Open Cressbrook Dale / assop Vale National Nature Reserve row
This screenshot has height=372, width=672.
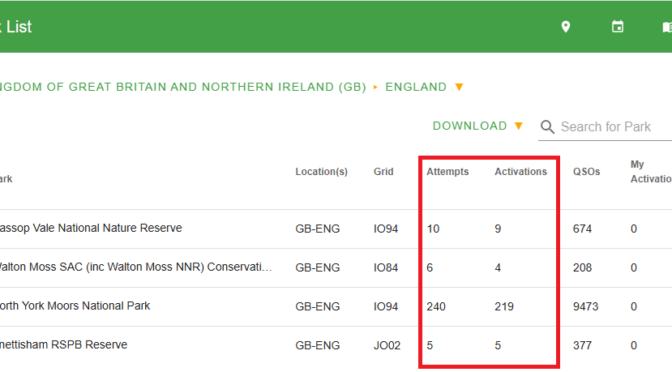tap(336, 229)
